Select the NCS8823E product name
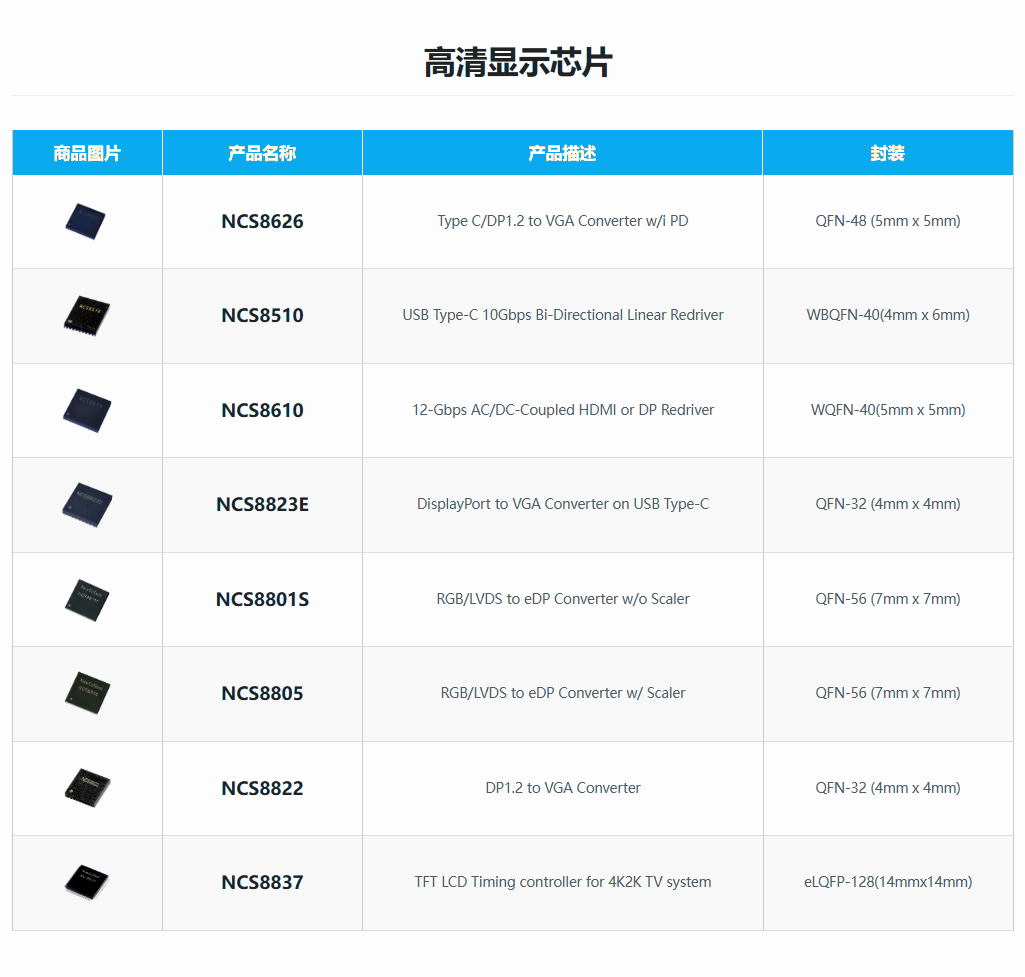Image resolution: width=1025 pixels, height=977 pixels. coord(262,505)
